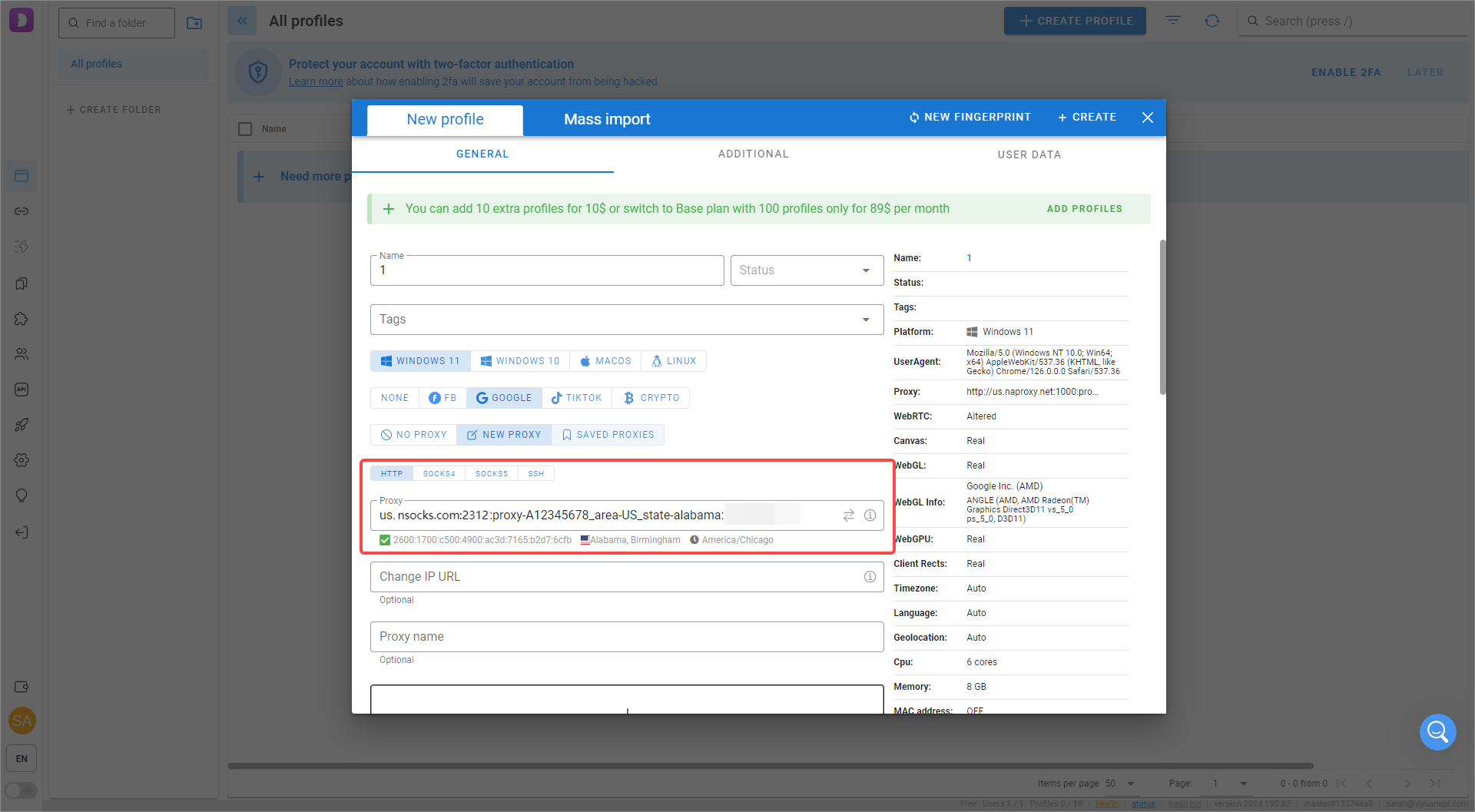Click the info icon in Proxy field
This screenshot has width=1475, height=812.
[x=870, y=515]
